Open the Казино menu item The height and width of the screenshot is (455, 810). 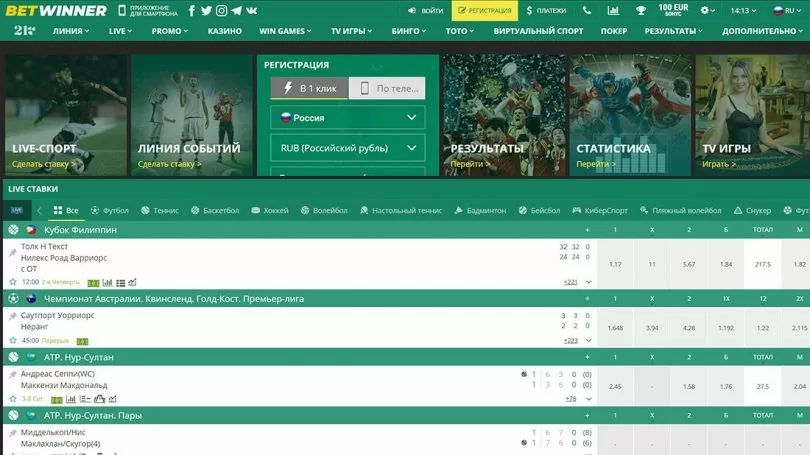tap(225, 31)
